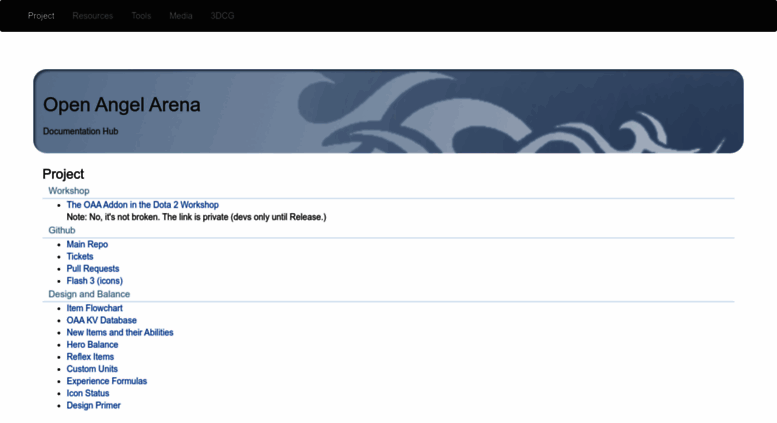Open the Reflex Items link
Image resolution: width=777 pixels, height=423 pixels.
[90, 357]
